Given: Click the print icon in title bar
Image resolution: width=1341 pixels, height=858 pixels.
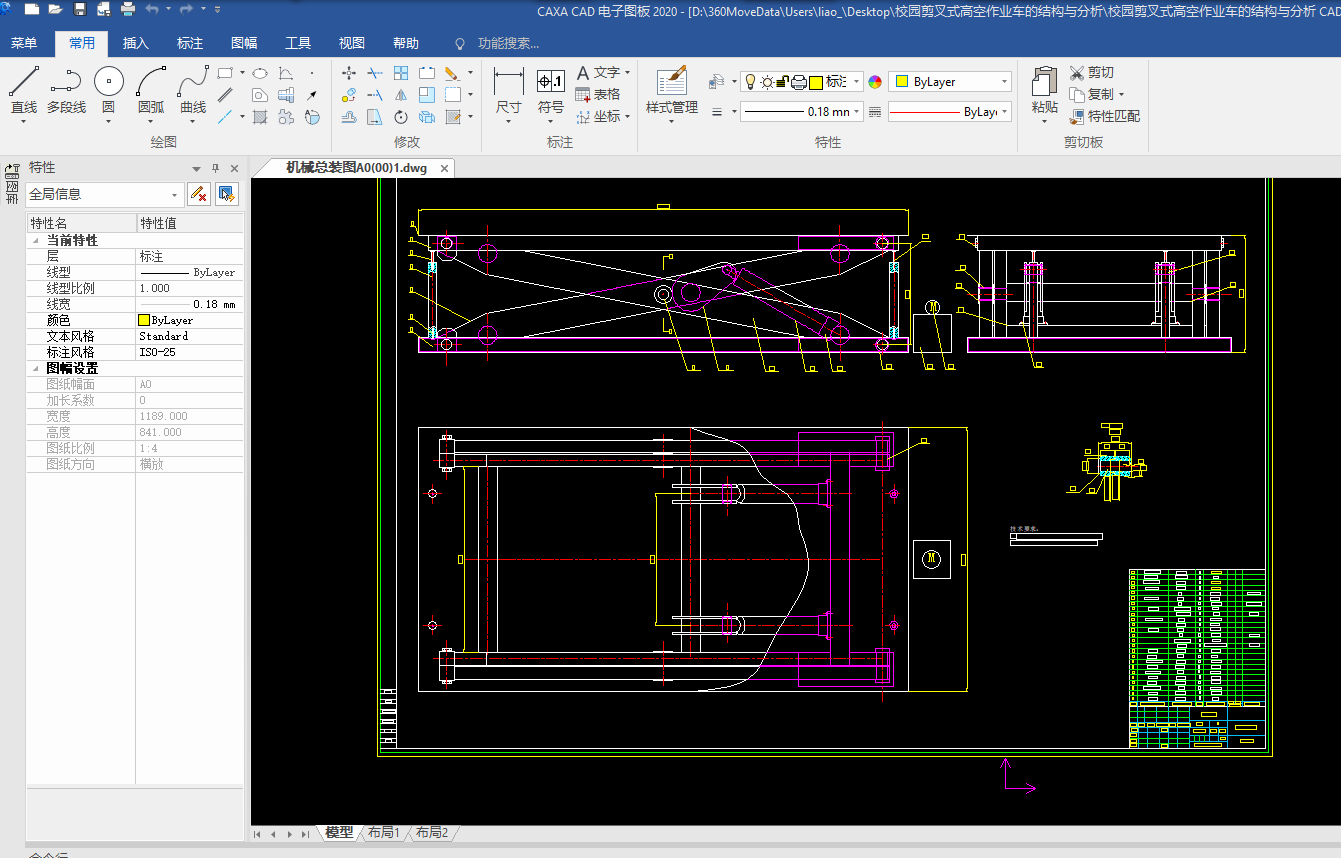Looking at the screenshot, I should [128, 9].
